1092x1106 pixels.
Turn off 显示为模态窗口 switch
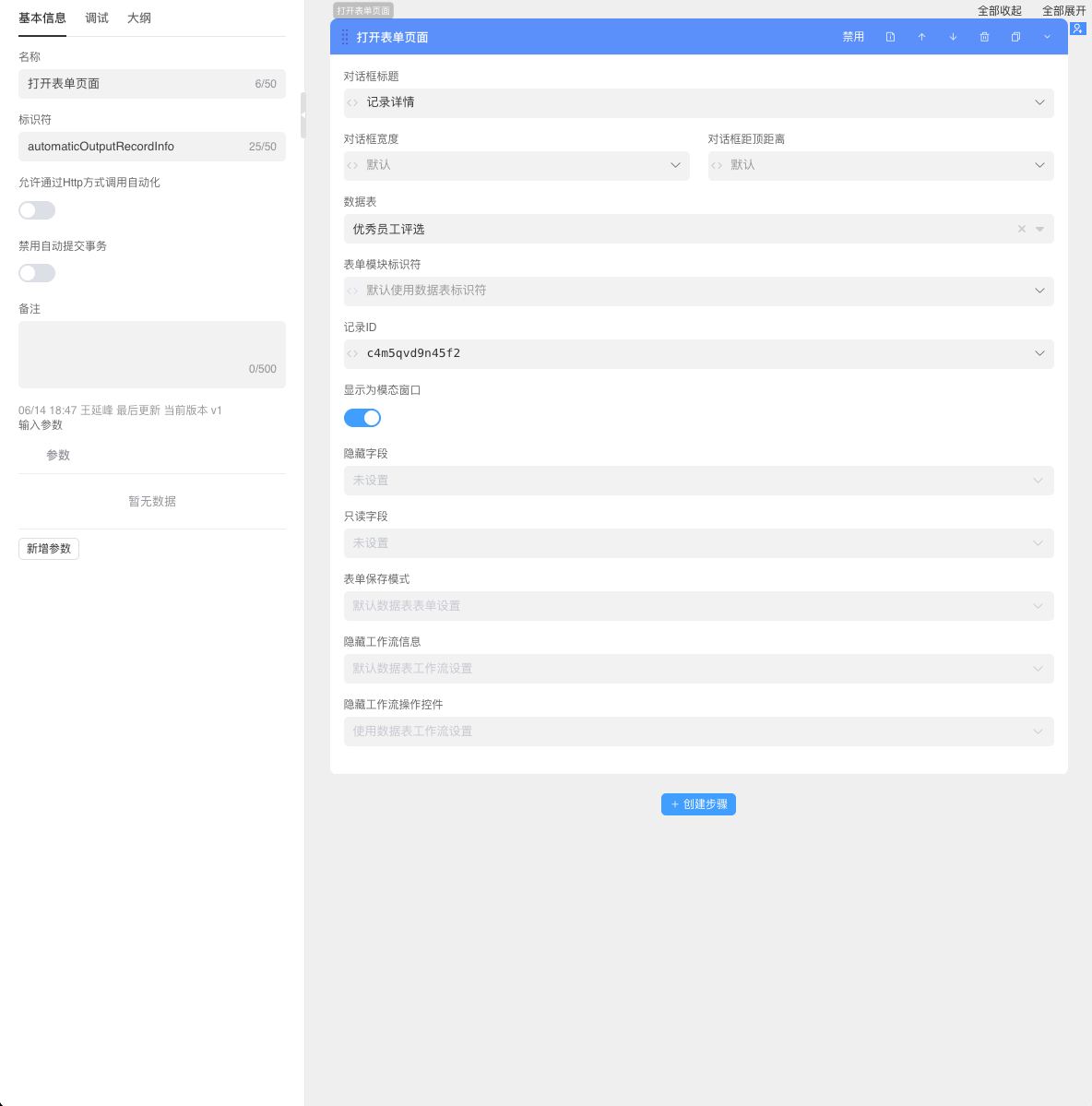(x=362, y=418)
